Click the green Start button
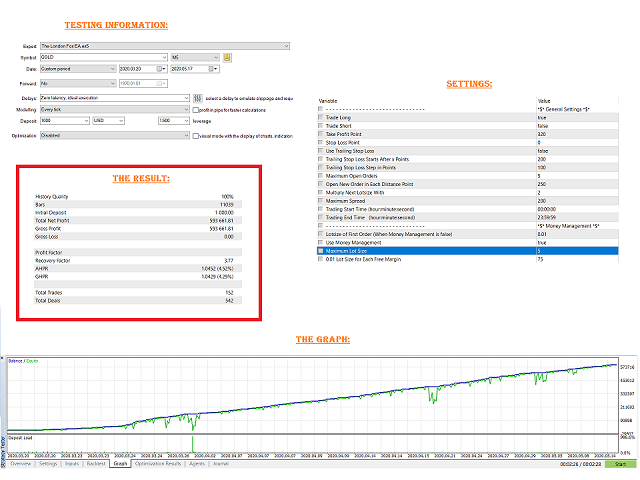The width and height of the screenshot is (640, 480). pyautogui.click(x=620, y=464)
